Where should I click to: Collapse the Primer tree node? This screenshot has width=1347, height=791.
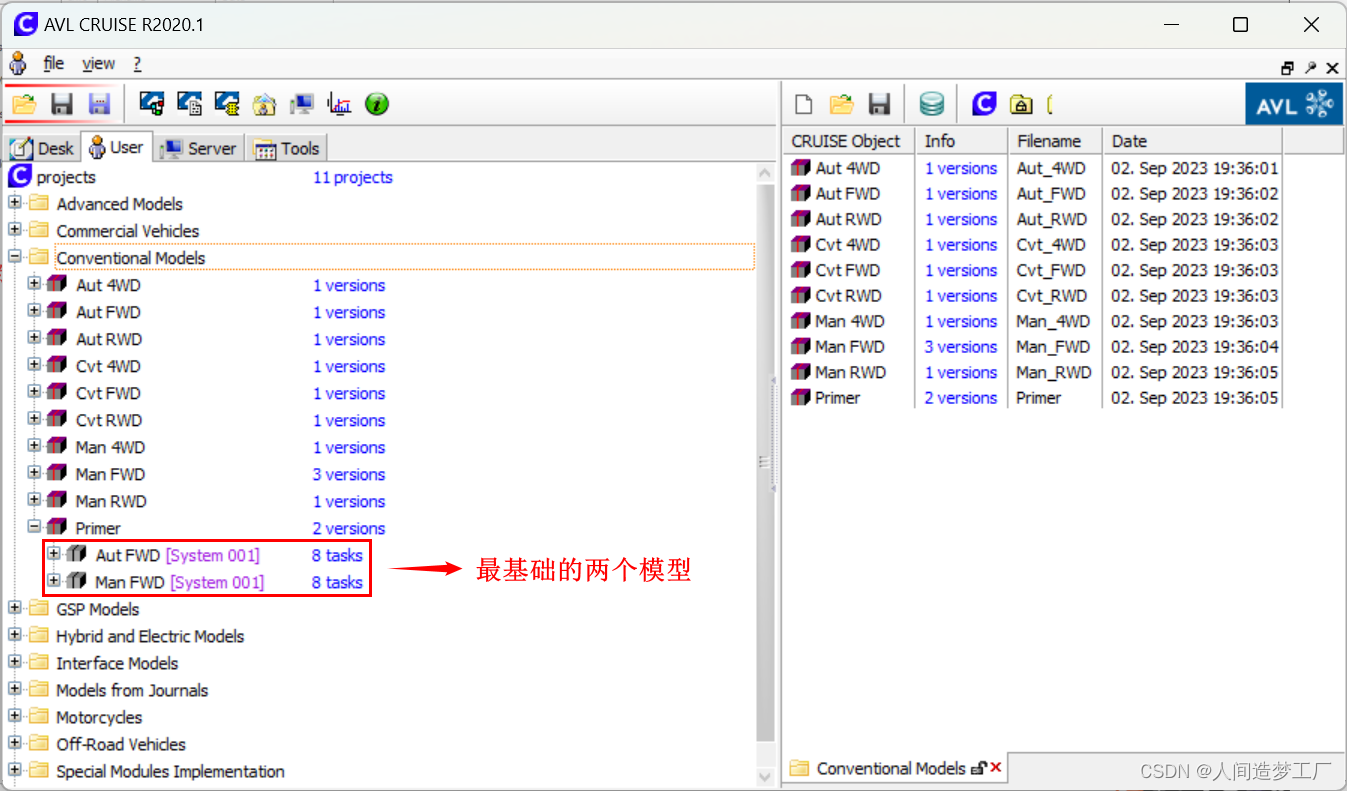34,527
